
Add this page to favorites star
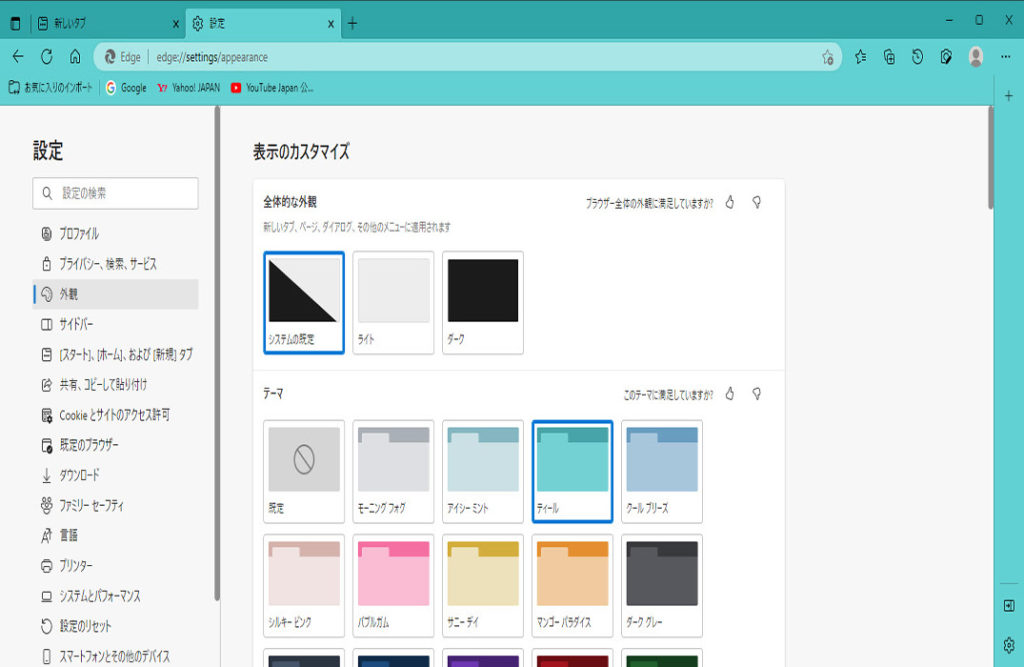[x=827, y=57]
